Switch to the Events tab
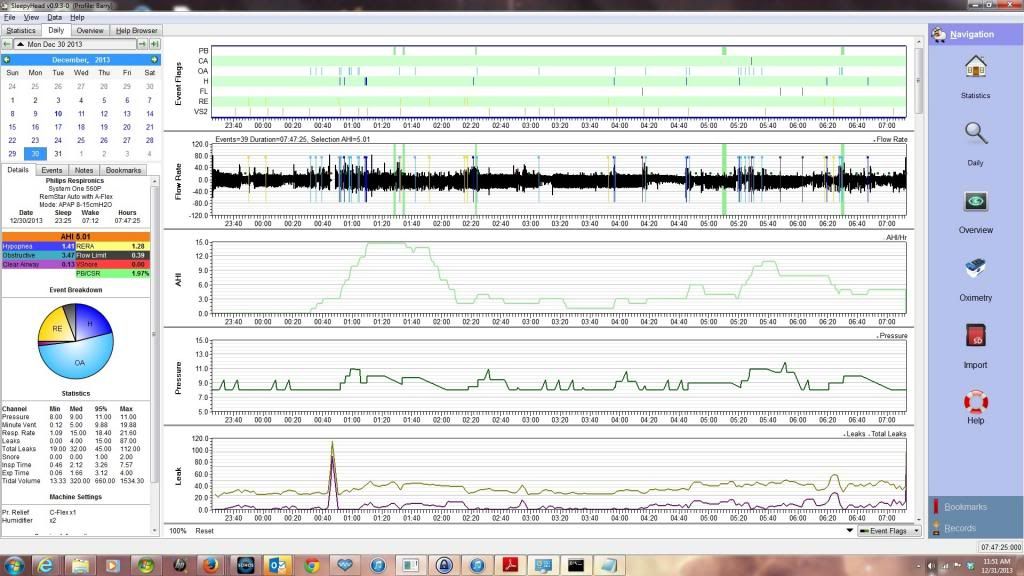 coord(52,171)
